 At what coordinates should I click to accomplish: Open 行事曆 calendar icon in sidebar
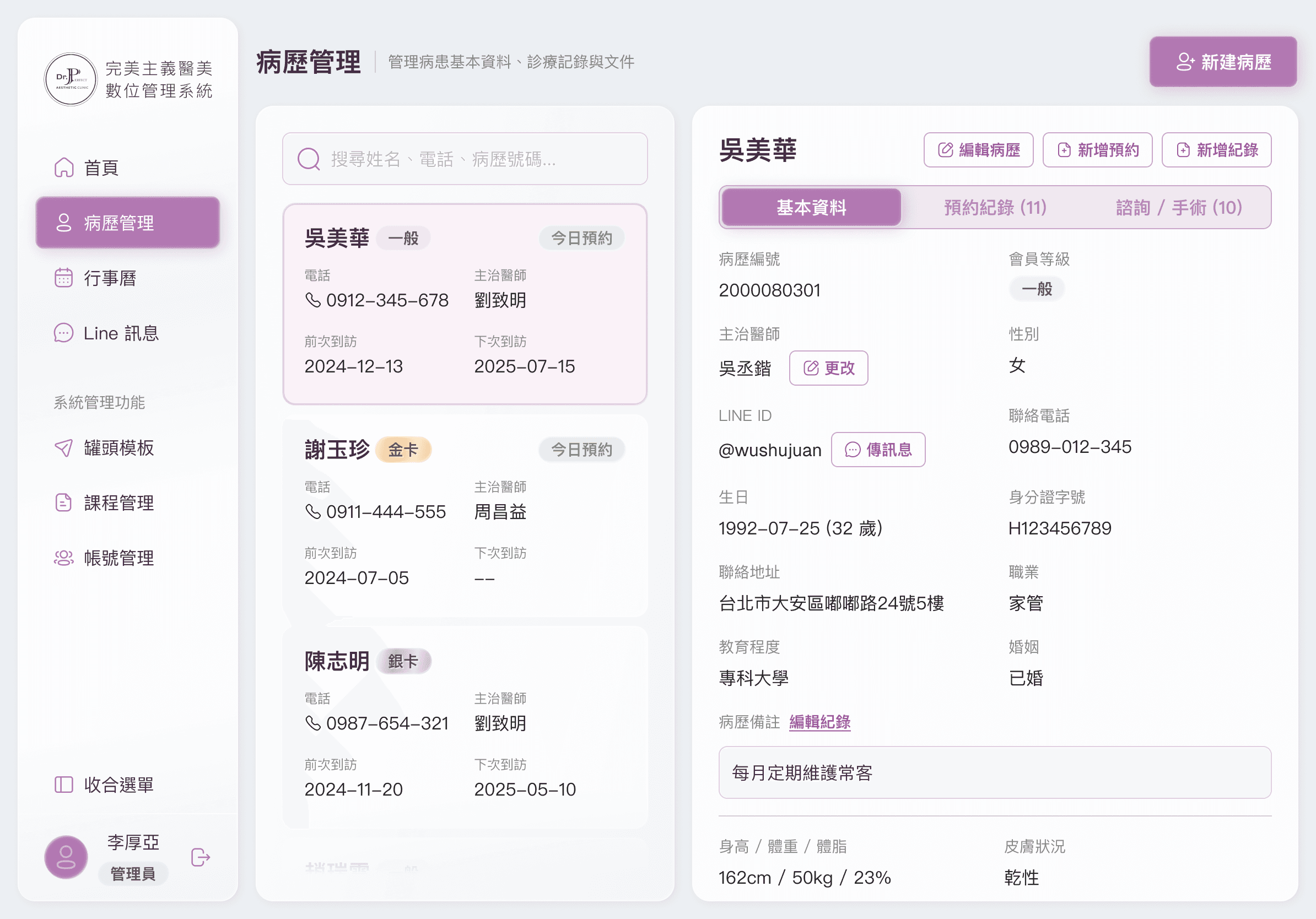[x=63, y=278]
